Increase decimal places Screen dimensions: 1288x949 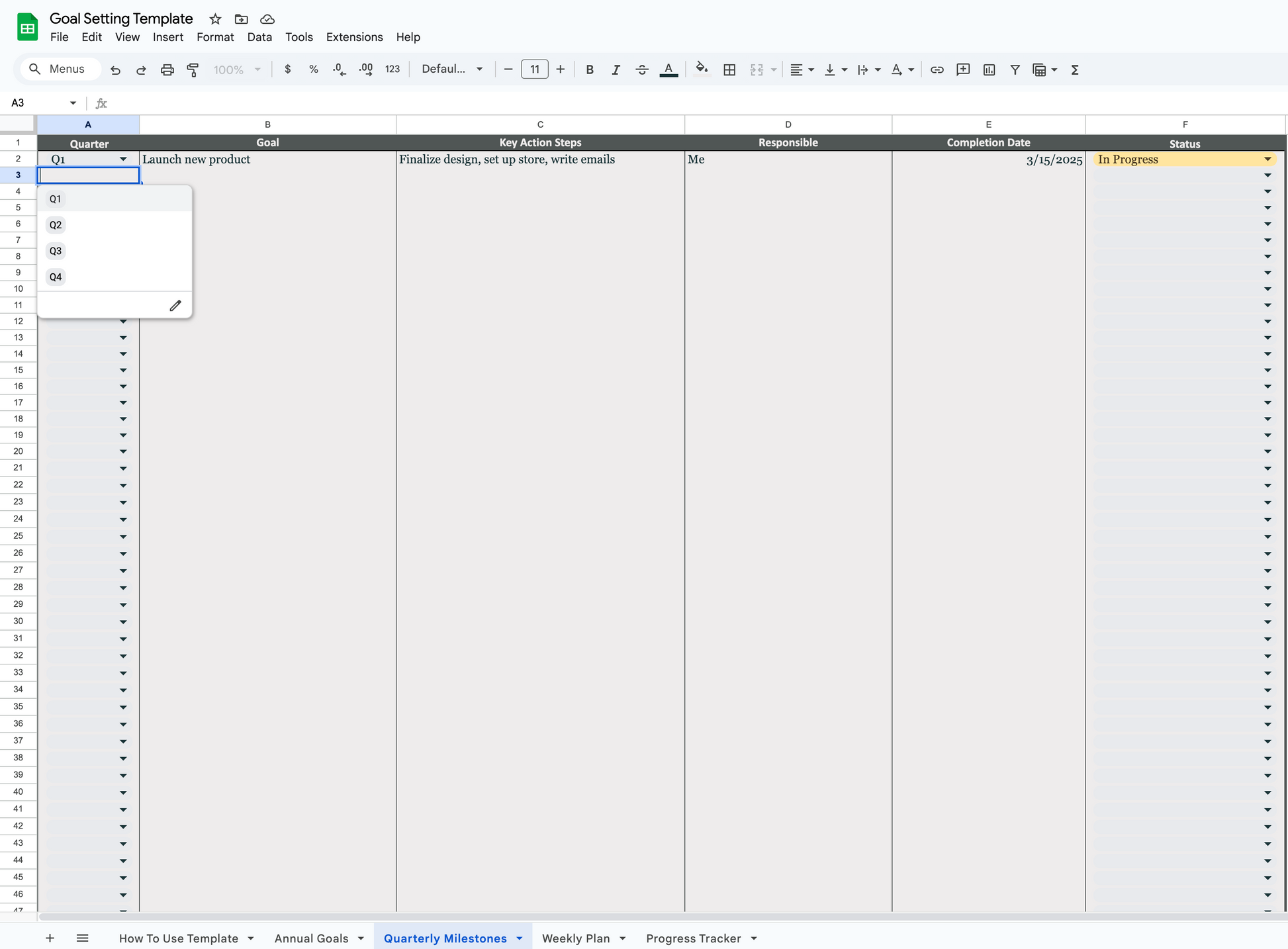pyautogui.click(x=365, y=69)
